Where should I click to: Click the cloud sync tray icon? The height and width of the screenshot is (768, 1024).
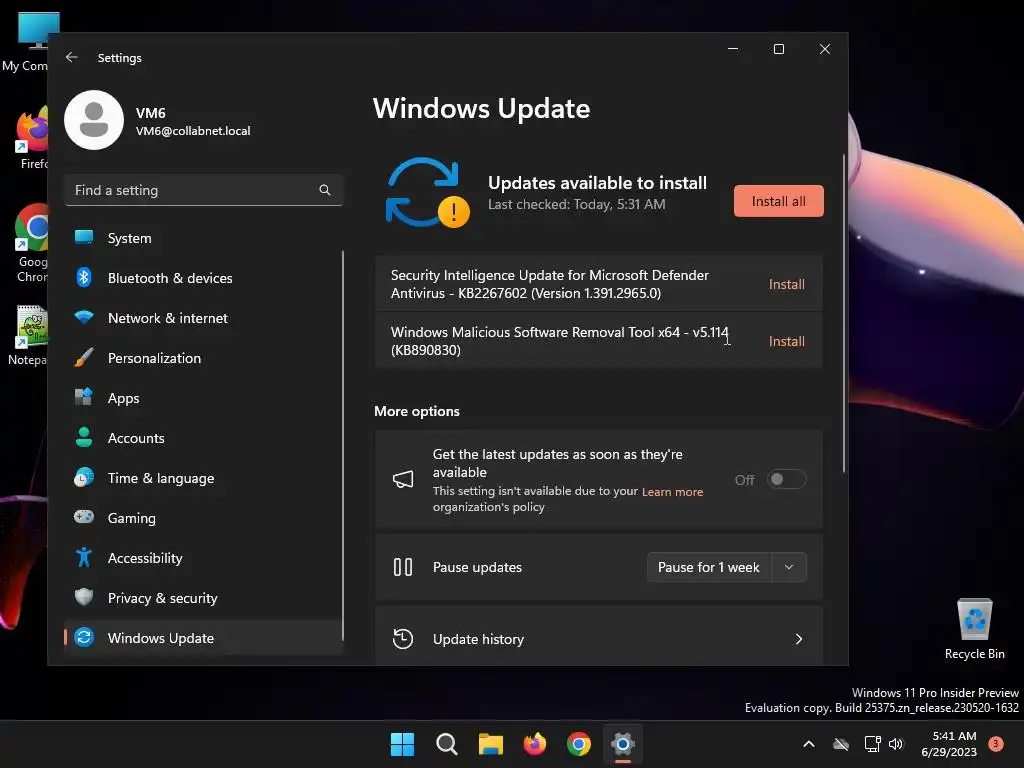click(x=841, y=744)
